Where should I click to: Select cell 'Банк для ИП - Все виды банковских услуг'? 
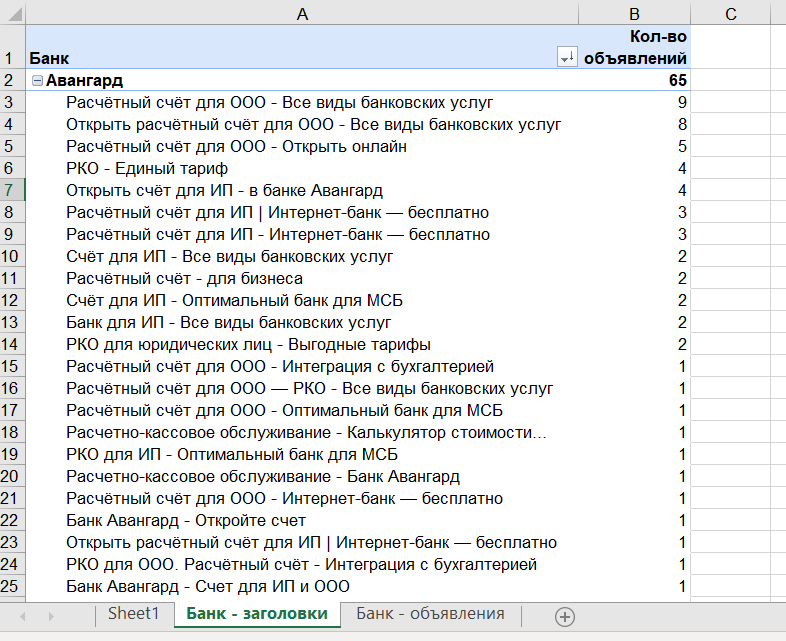302,323
